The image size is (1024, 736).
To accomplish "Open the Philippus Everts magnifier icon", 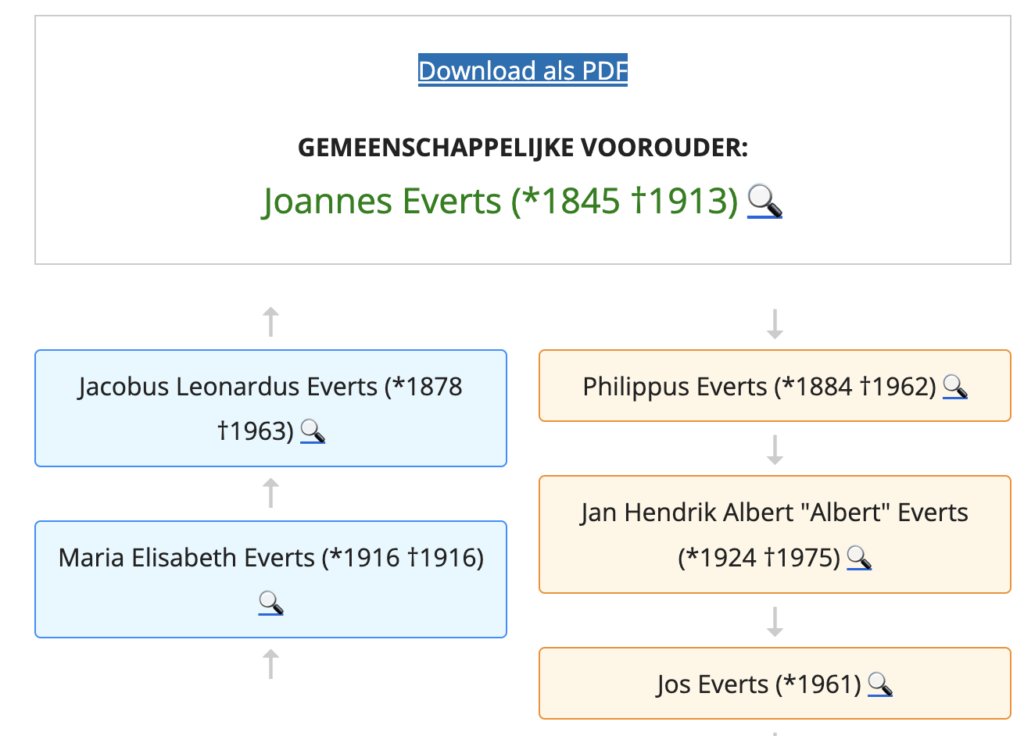I will (954, 386).
